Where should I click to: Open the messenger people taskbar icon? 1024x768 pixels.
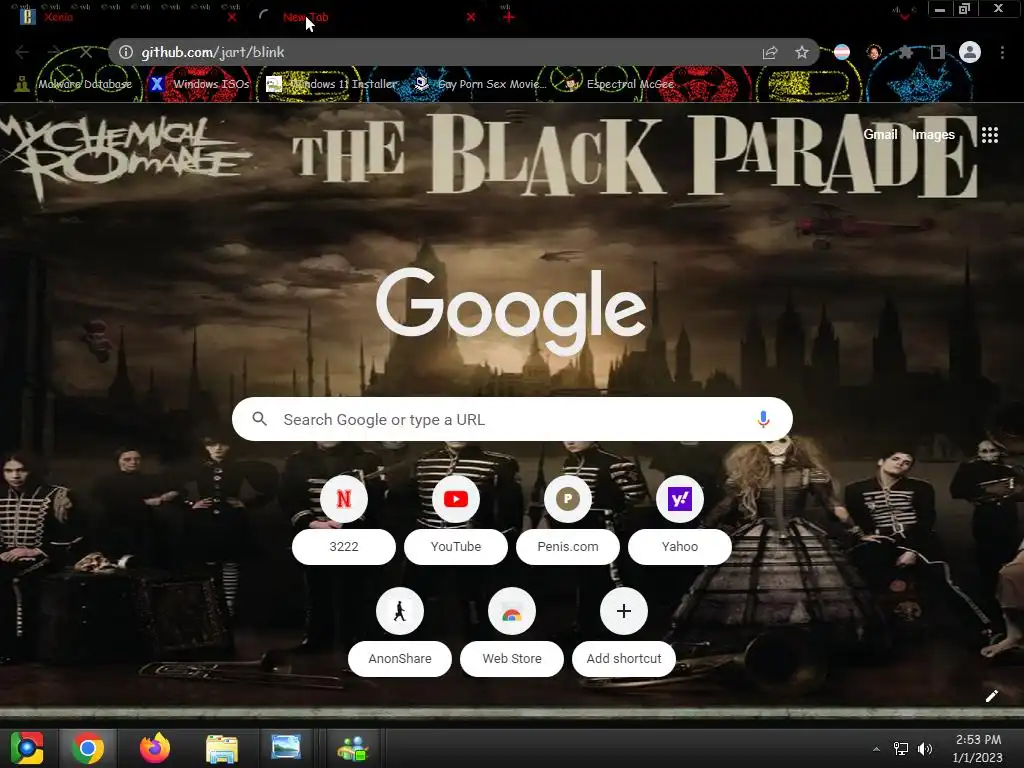pos(353,748)
